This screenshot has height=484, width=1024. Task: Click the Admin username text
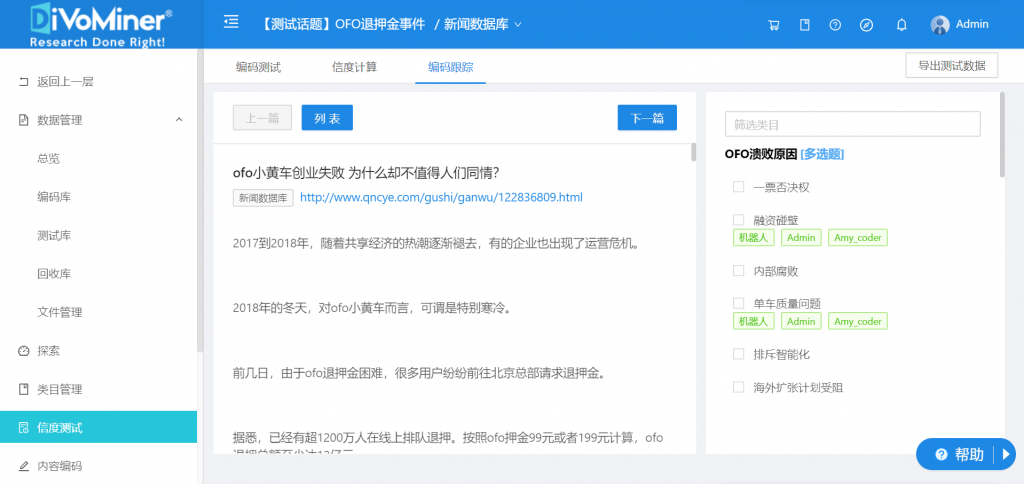pyautogui.click(x=972, y=24)
